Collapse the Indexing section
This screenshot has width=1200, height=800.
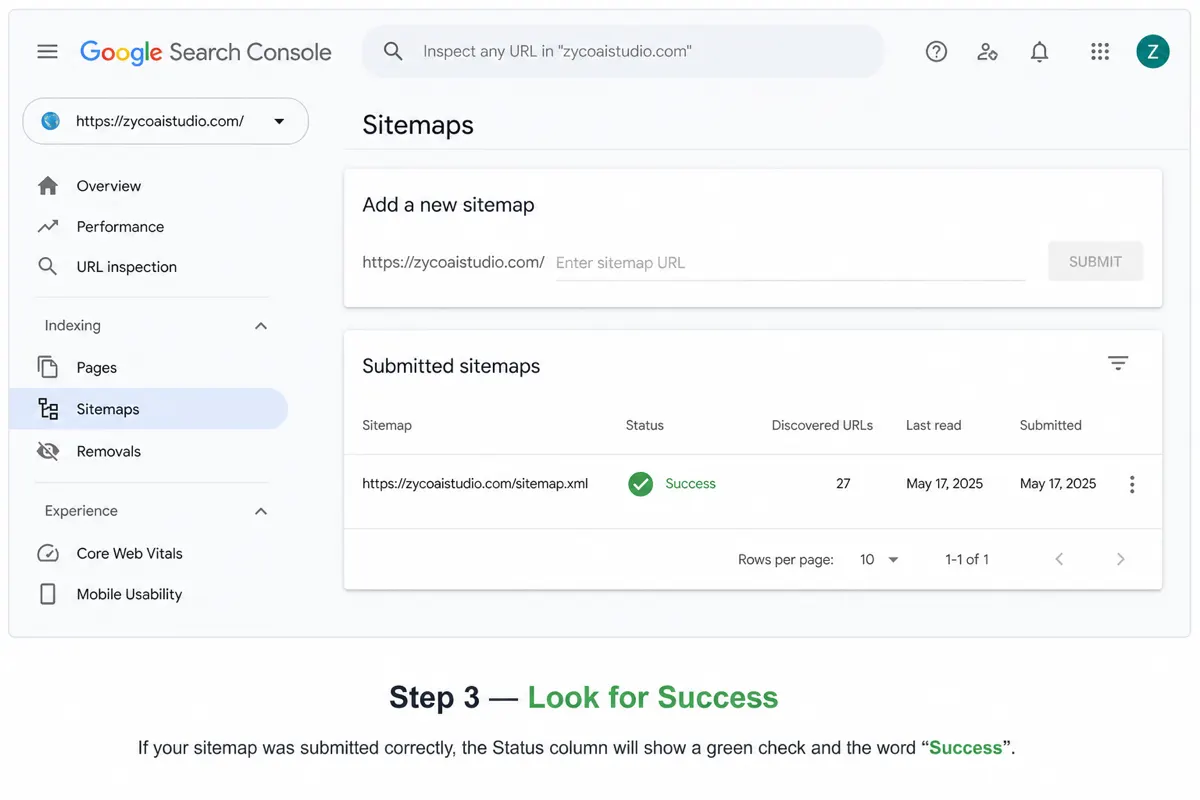point(261,326)
